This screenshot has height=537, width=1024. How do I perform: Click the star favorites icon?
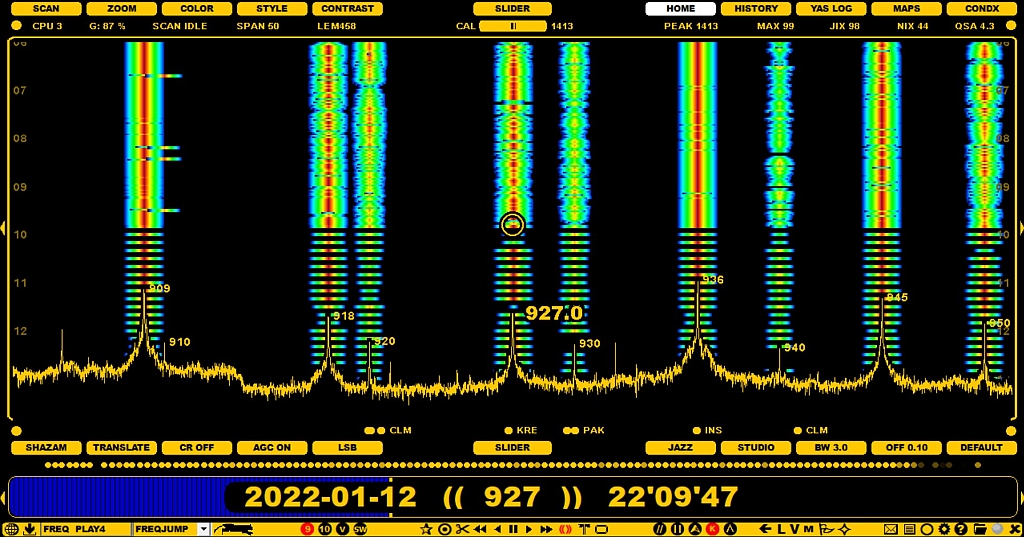tap(427, 529)
